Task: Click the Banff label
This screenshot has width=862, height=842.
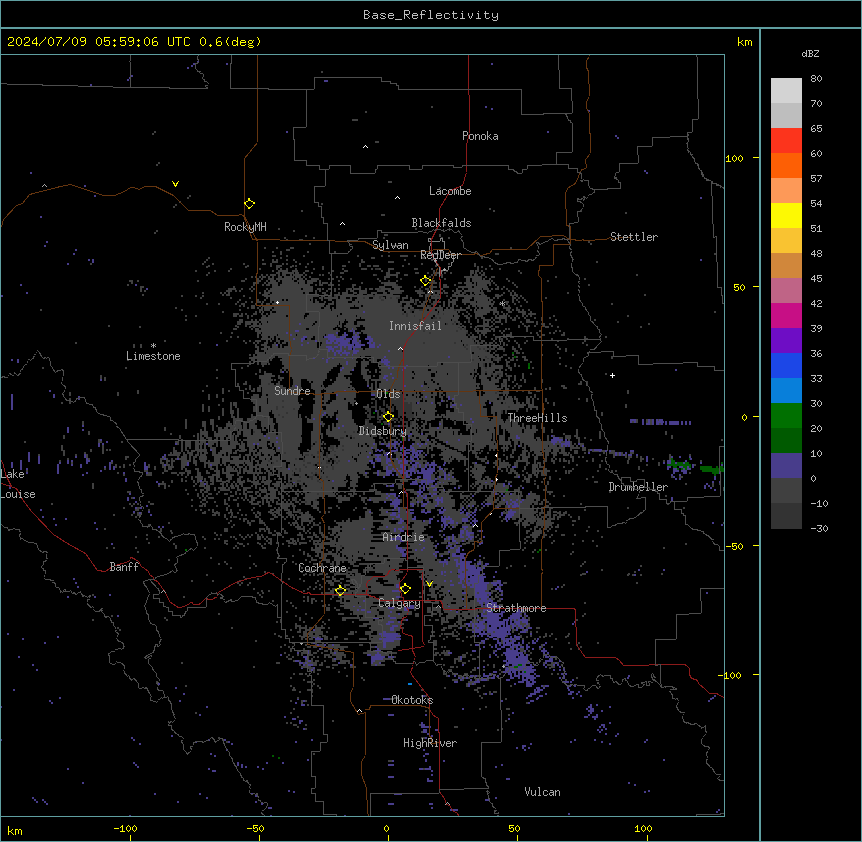Action: tap(124, 567)
